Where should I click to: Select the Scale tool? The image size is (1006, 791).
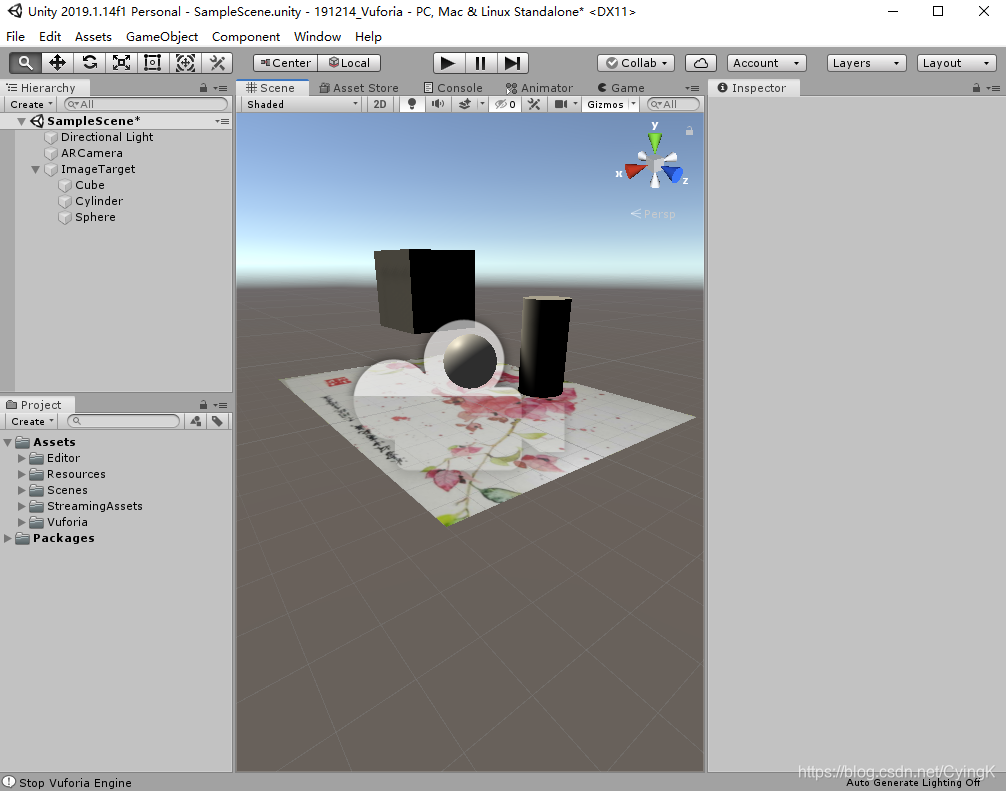[x=121, y=63]
